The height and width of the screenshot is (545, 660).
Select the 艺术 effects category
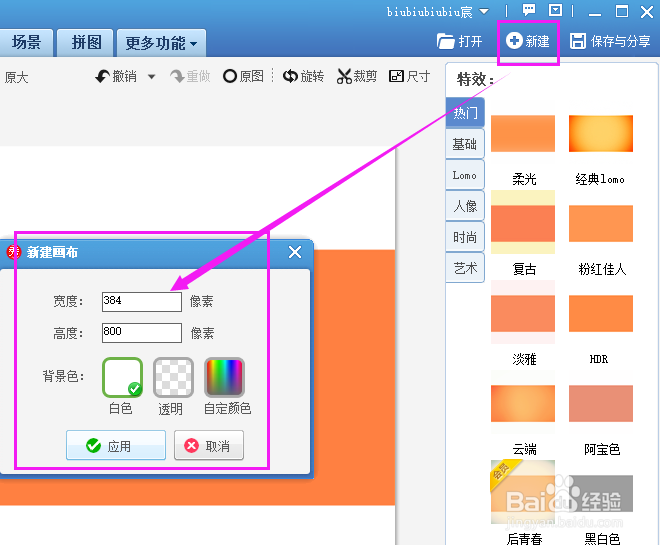click(x=465, y=268)
